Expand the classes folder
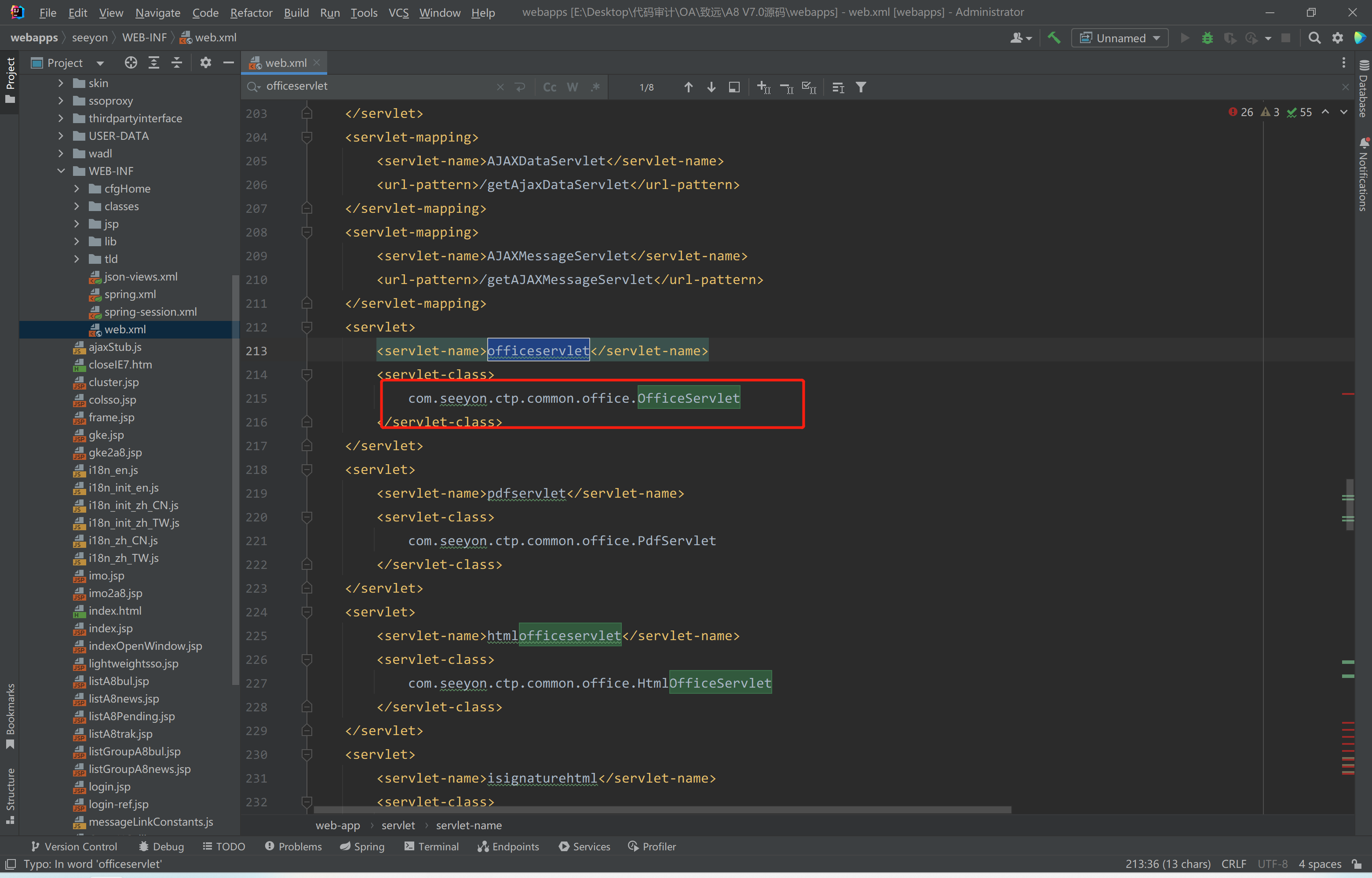 pos(77,206)
